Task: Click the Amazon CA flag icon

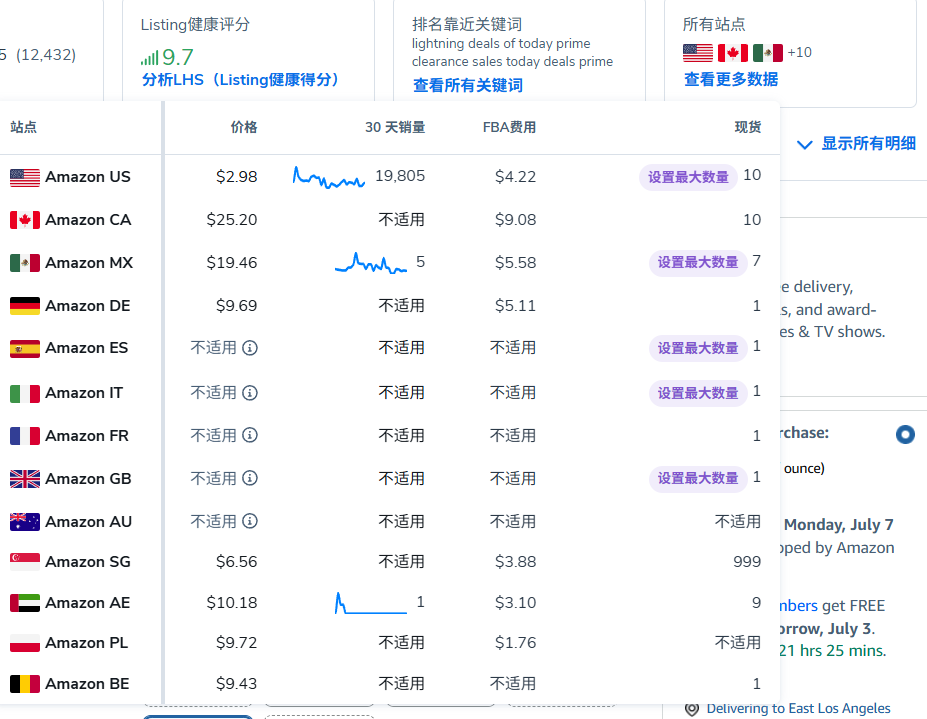Action: pyautogui.click(x=25, y=220)
